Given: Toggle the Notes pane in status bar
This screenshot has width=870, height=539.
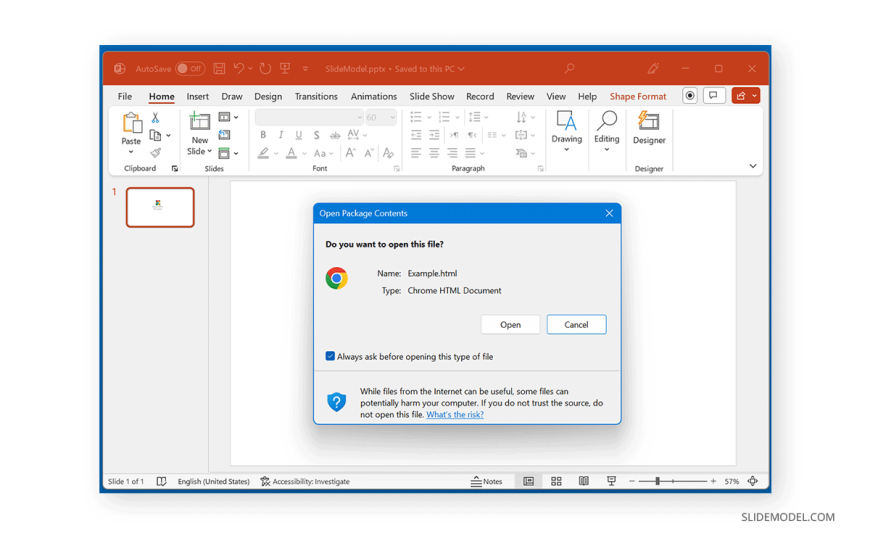Looking at the screenshot, I should coord(487,482).
